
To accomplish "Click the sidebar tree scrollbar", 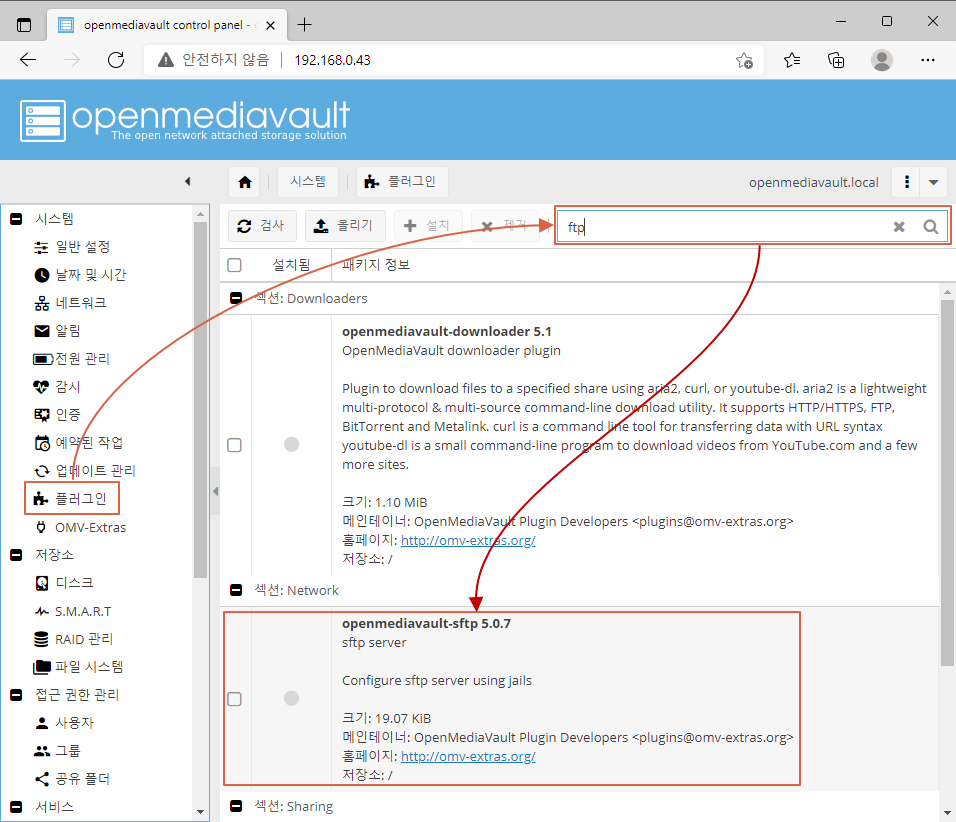I will coord(201,399).
